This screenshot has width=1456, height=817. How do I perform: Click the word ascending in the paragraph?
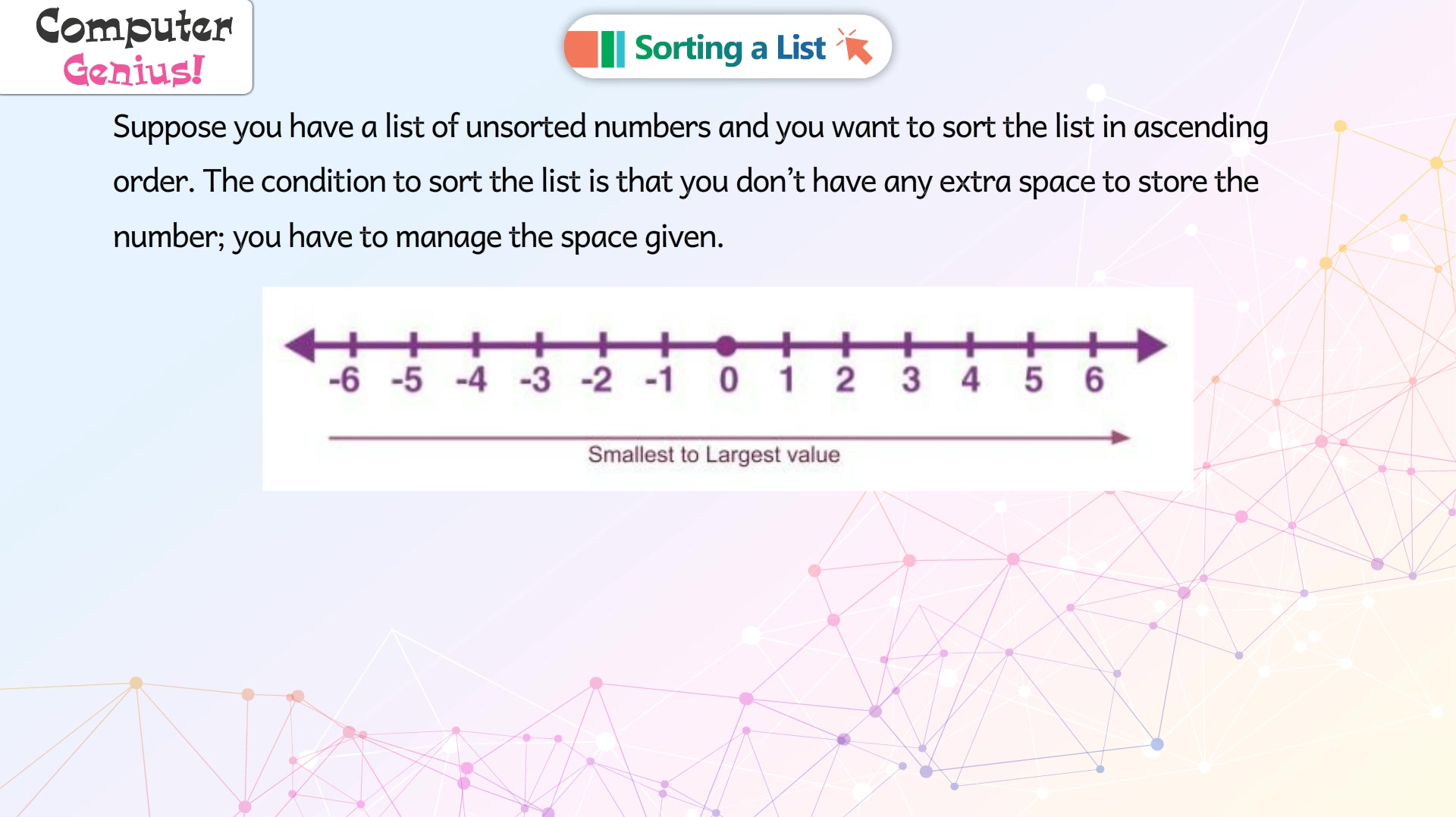click(1200, 127)
